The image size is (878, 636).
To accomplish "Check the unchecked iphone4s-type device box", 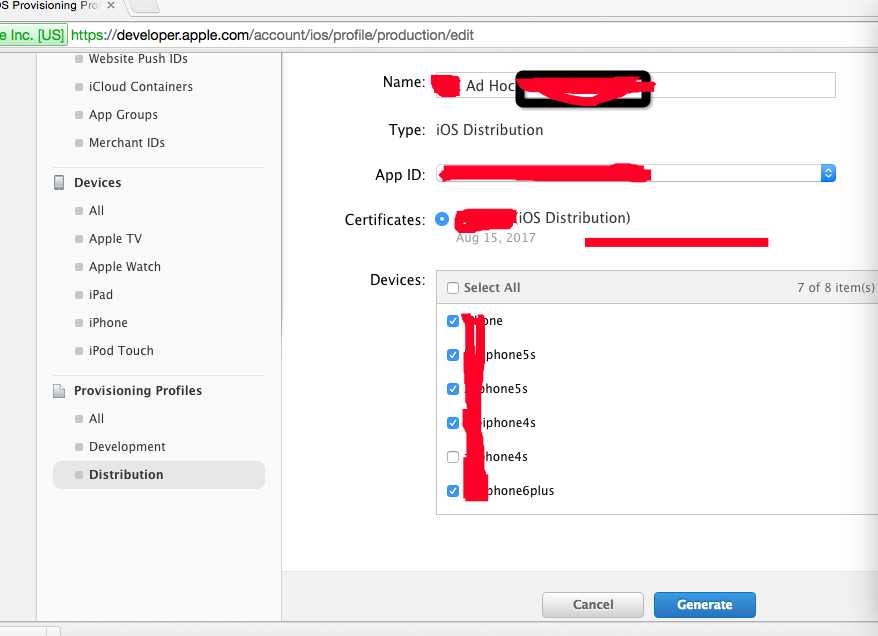I will coord(452,457).
